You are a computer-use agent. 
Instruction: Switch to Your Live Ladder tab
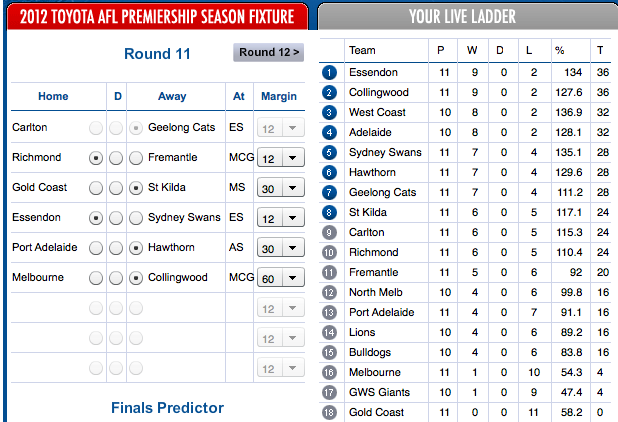coord(468,17)
